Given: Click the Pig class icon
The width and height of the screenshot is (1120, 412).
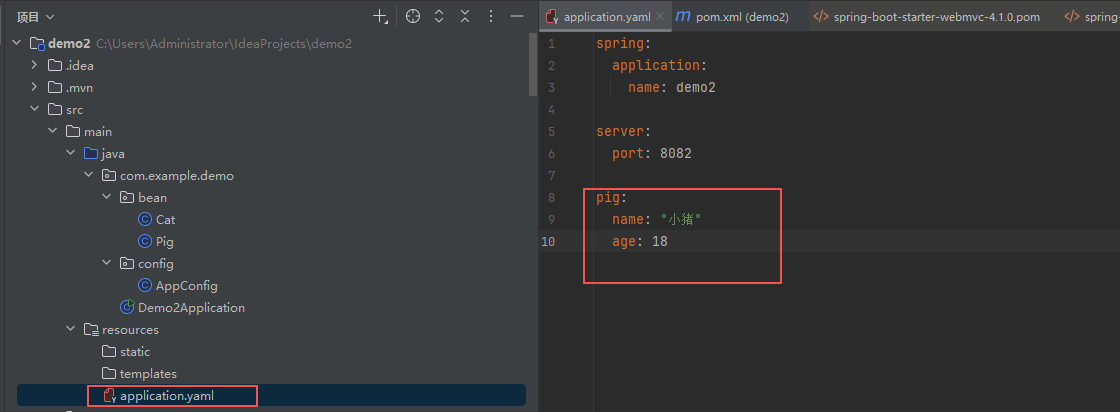Looking at the screenshot, I should click(x=145, y=242).
